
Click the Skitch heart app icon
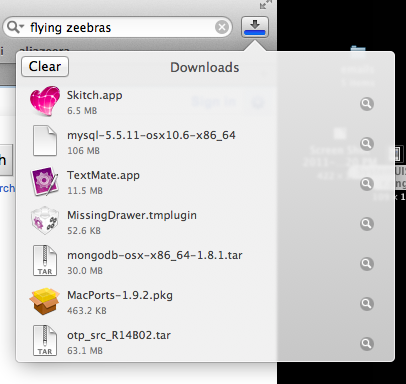click(45, 101)
